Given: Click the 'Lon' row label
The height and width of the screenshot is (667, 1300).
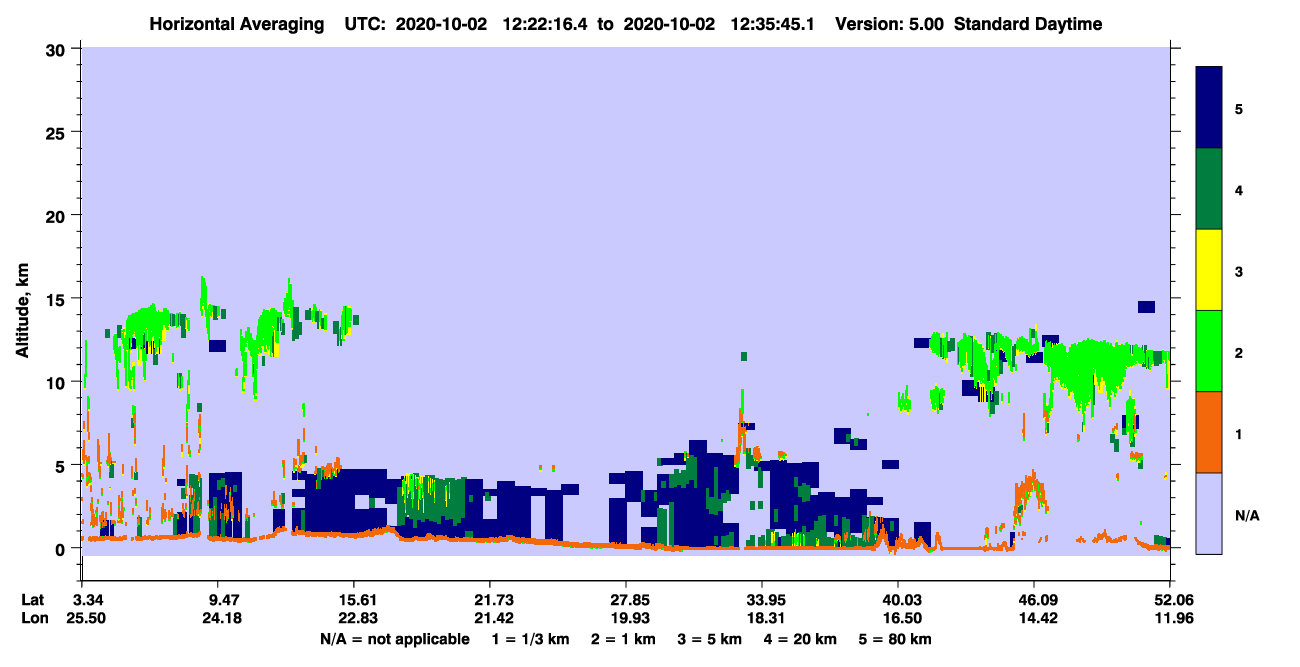Looking at the screenshot, I should click(x=35, y=618).
